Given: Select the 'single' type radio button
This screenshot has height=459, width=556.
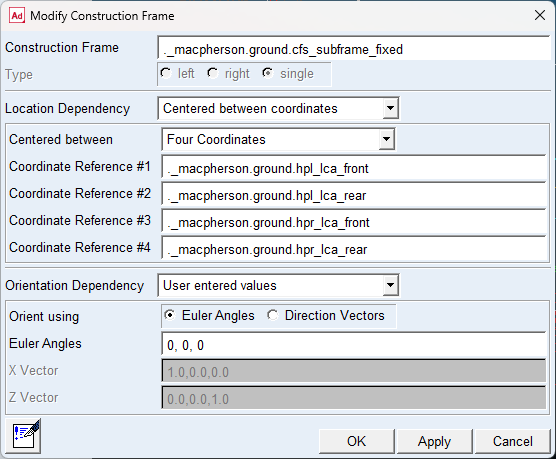Looking at the screenshot, I should point(267,73).
